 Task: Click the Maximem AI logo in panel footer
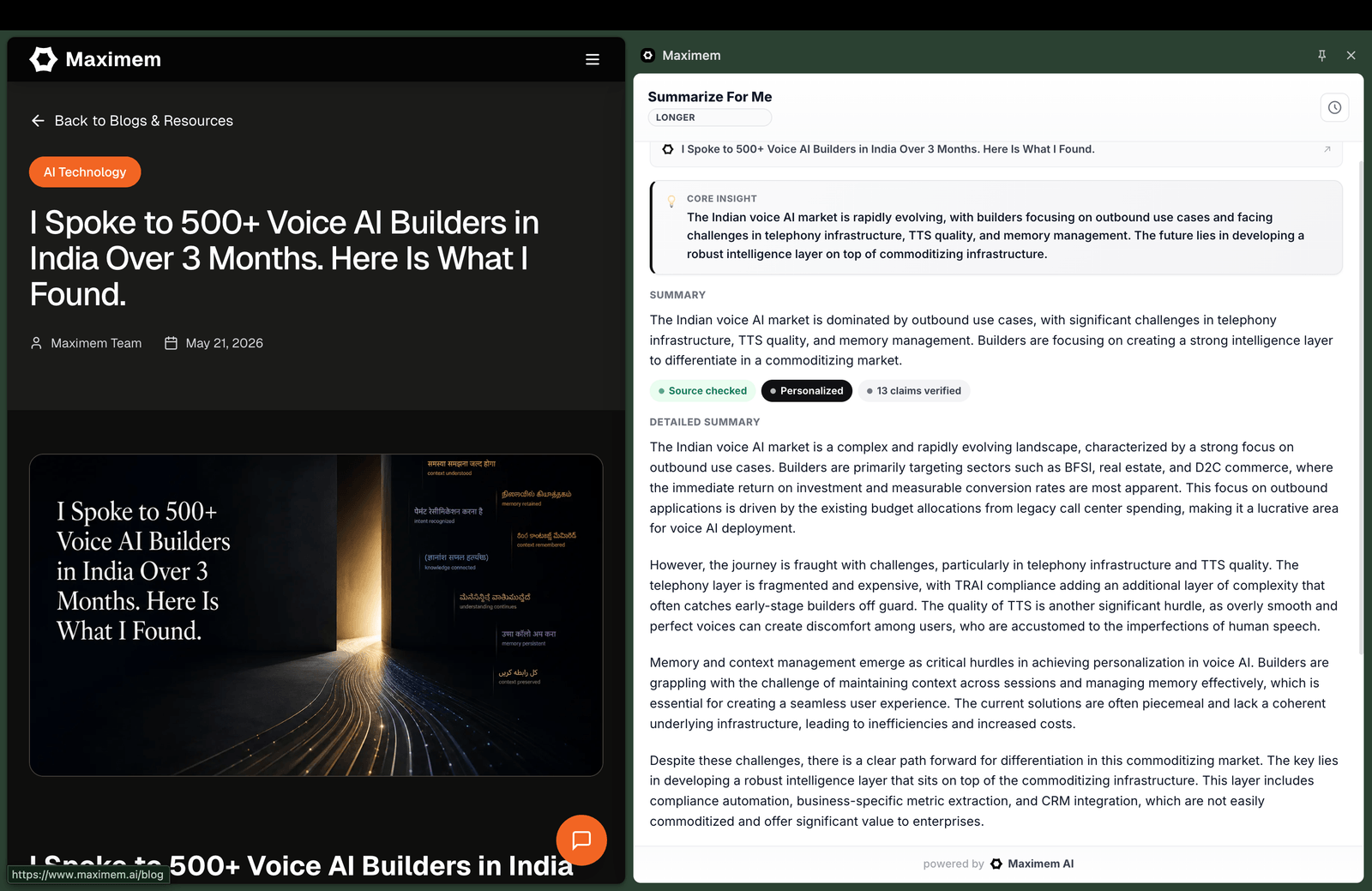click(x=996, y=864)
